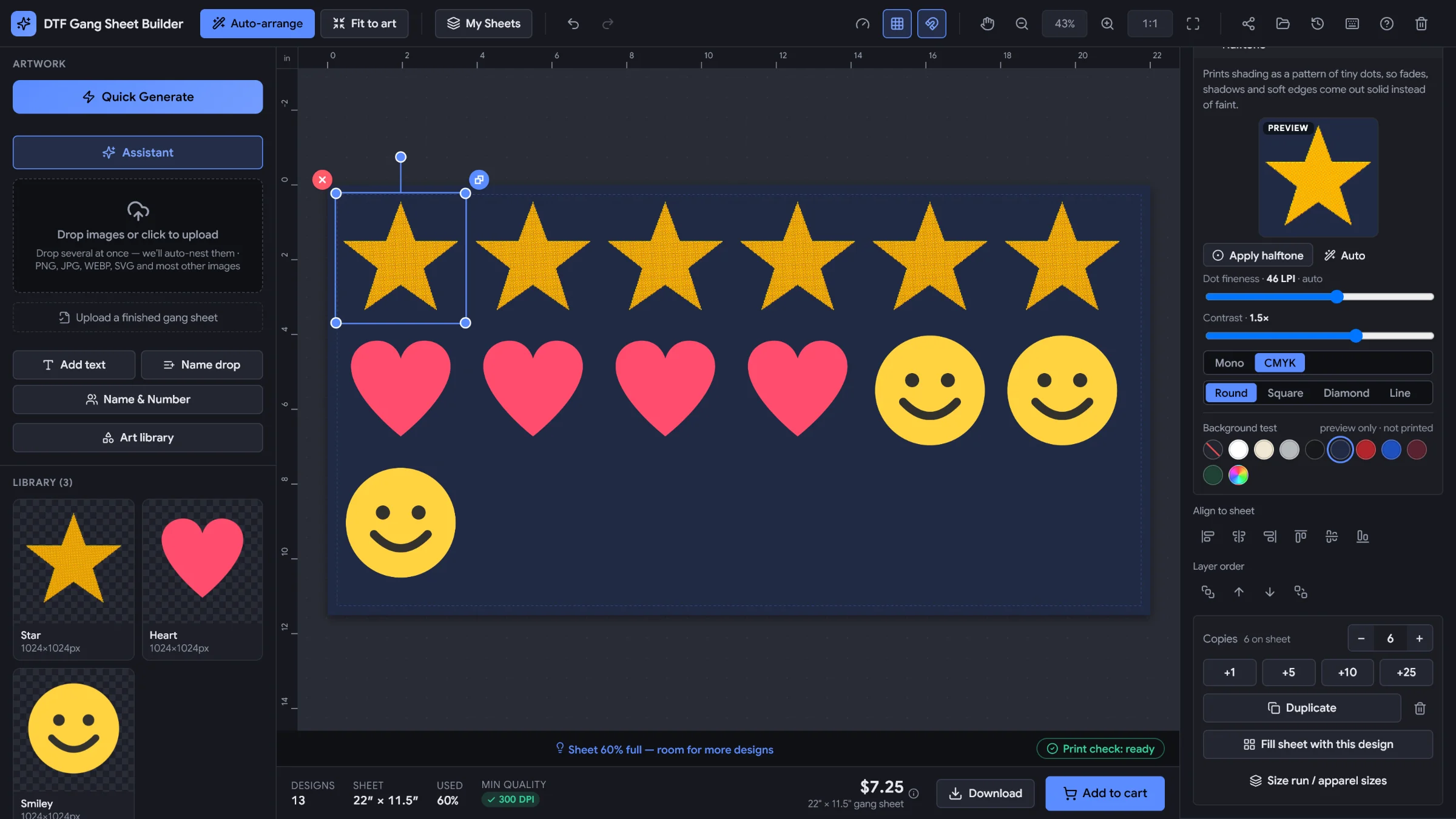Open the history clock icon
Image resolution: width=1456 pixels, height=819 pixels.
[x=1317, y=24]
